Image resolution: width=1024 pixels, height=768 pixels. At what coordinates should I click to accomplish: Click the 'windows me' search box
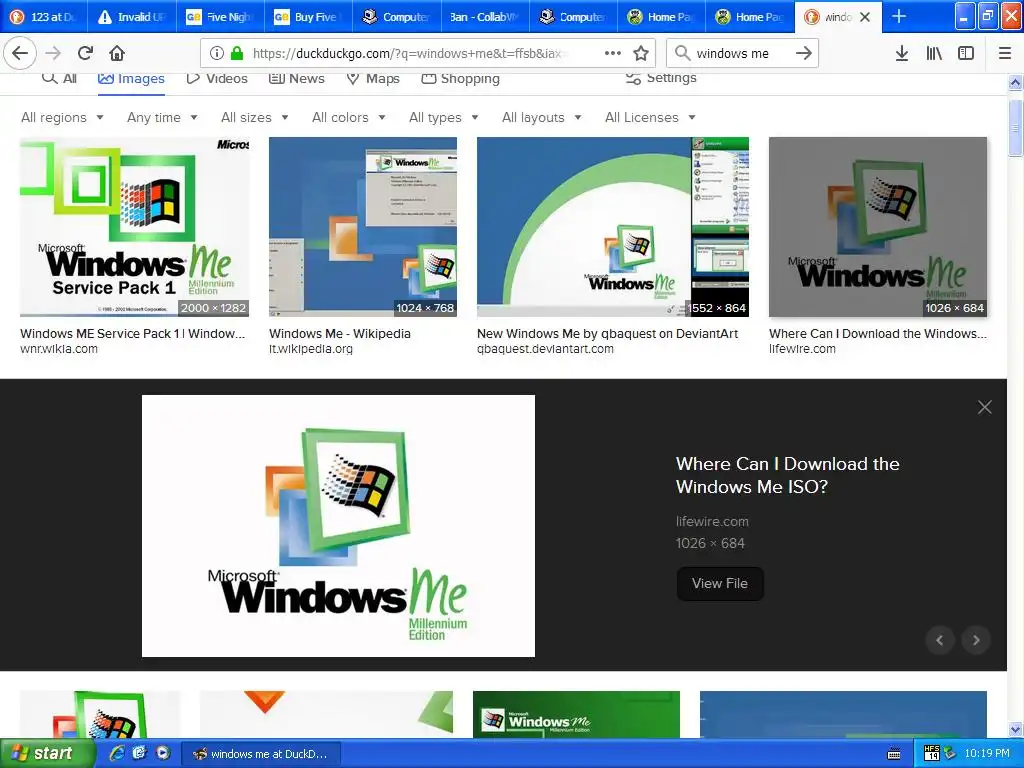[x=743, y=53]
